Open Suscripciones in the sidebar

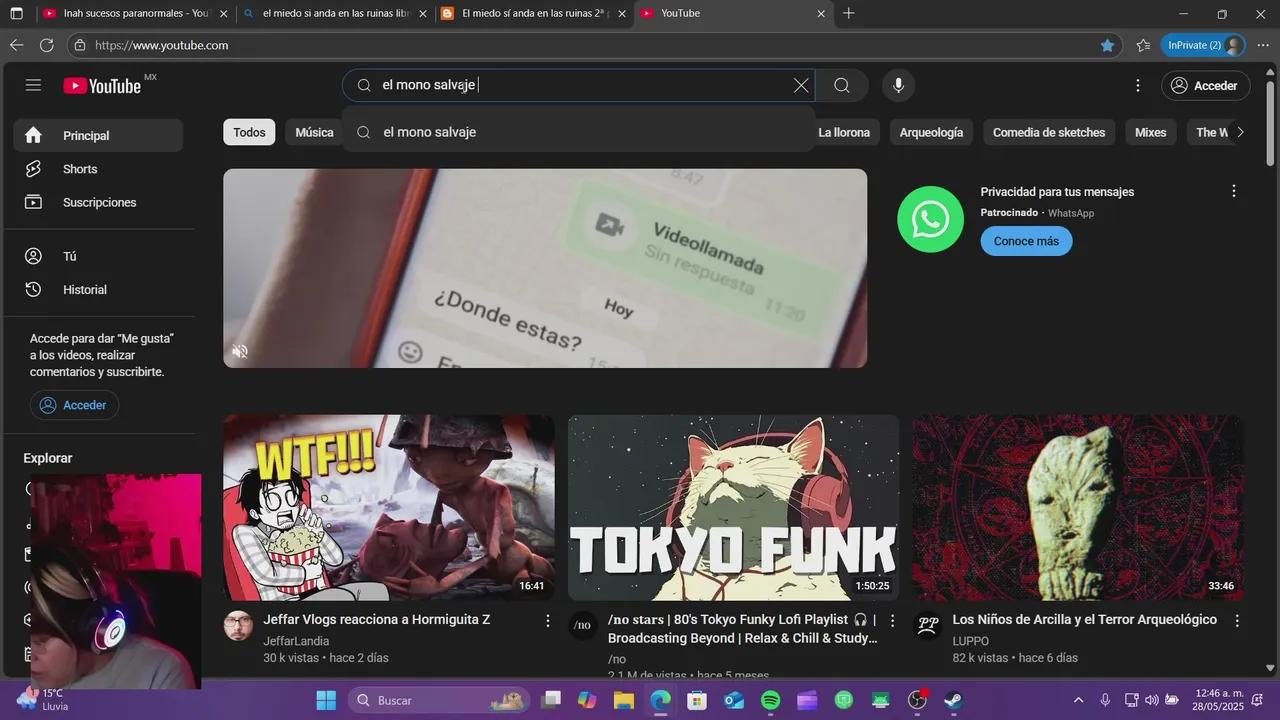click(99, 202)
